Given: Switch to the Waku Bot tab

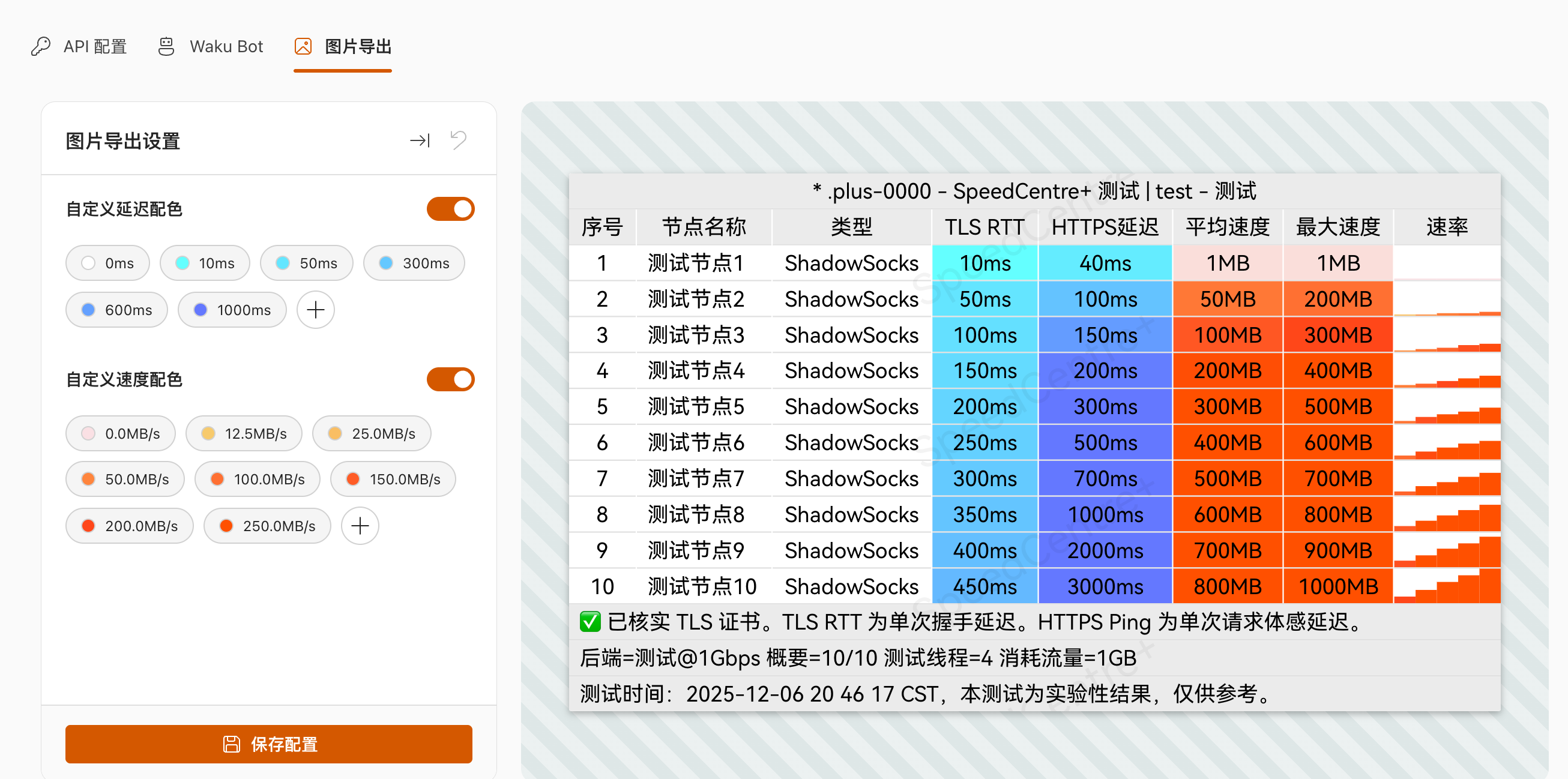Looking at the screenshot, I should (x=211, y=46).
